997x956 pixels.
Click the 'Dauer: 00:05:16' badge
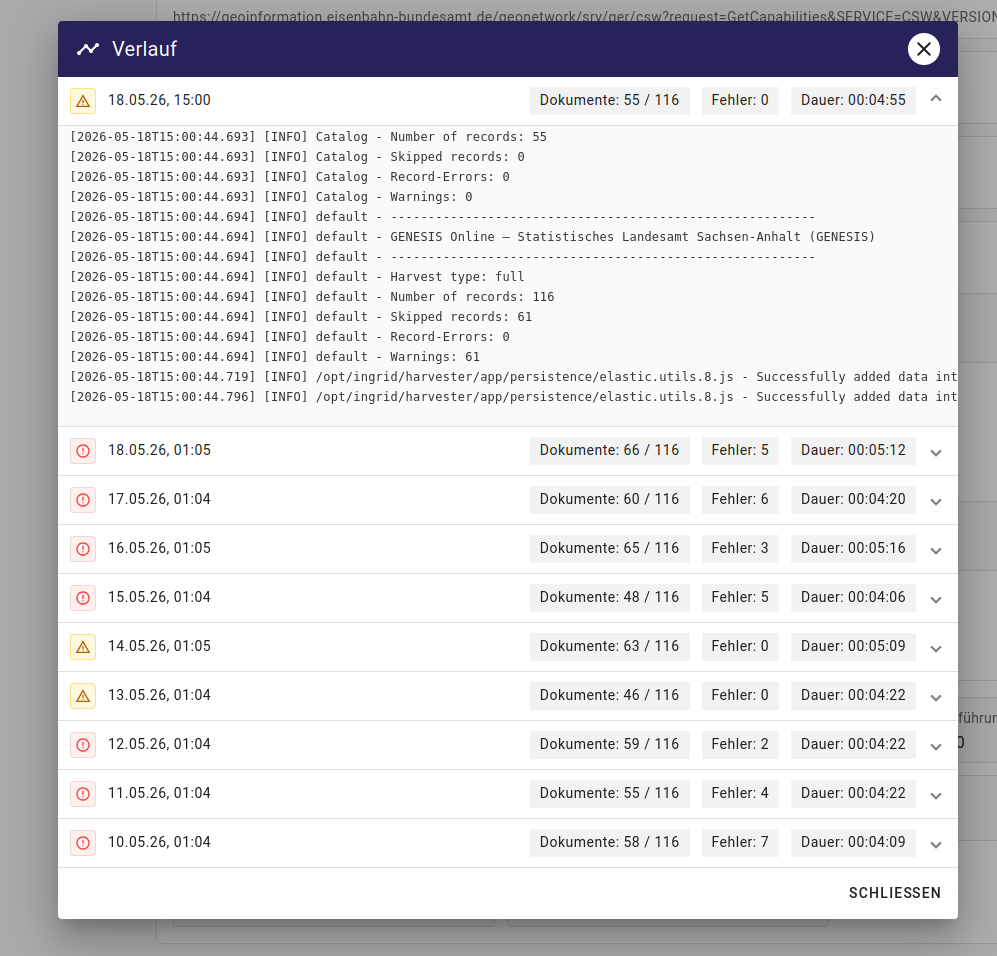pyautogui.click(x=853, y=548)
